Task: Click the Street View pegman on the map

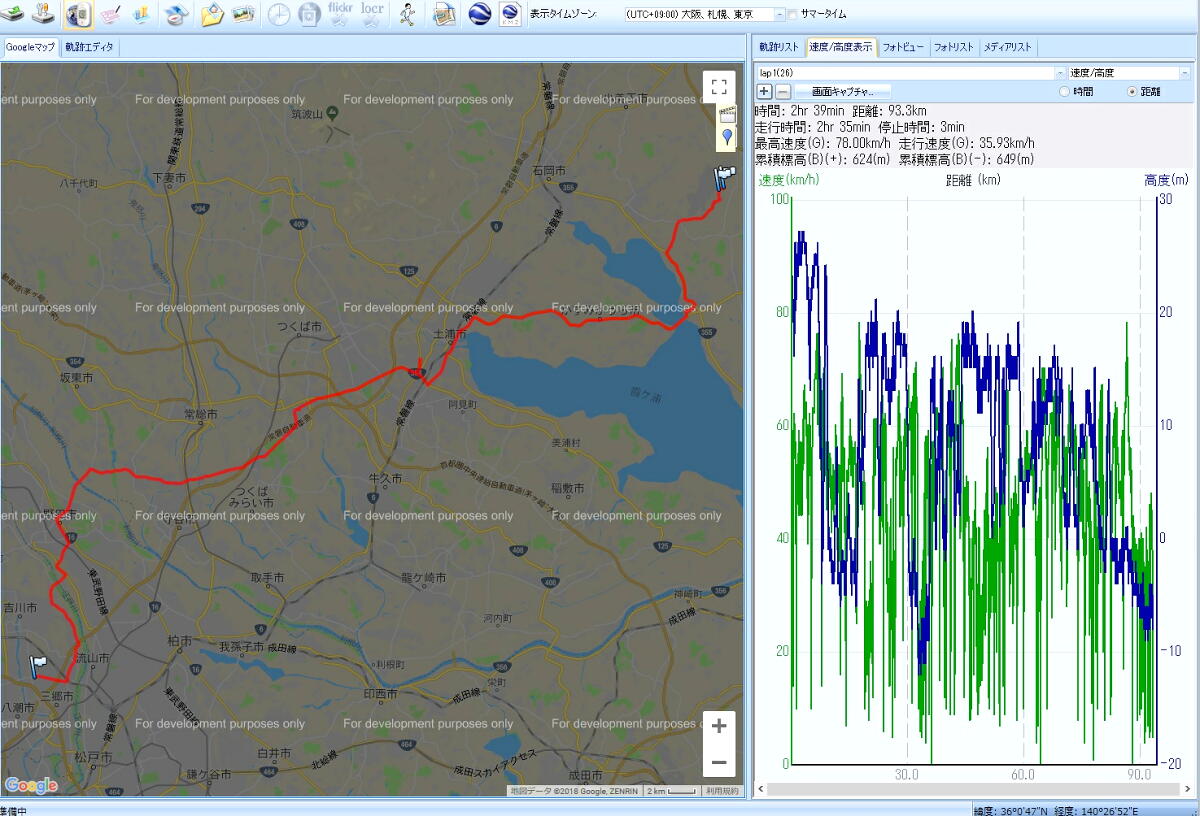Action: [x=727, y=136]
